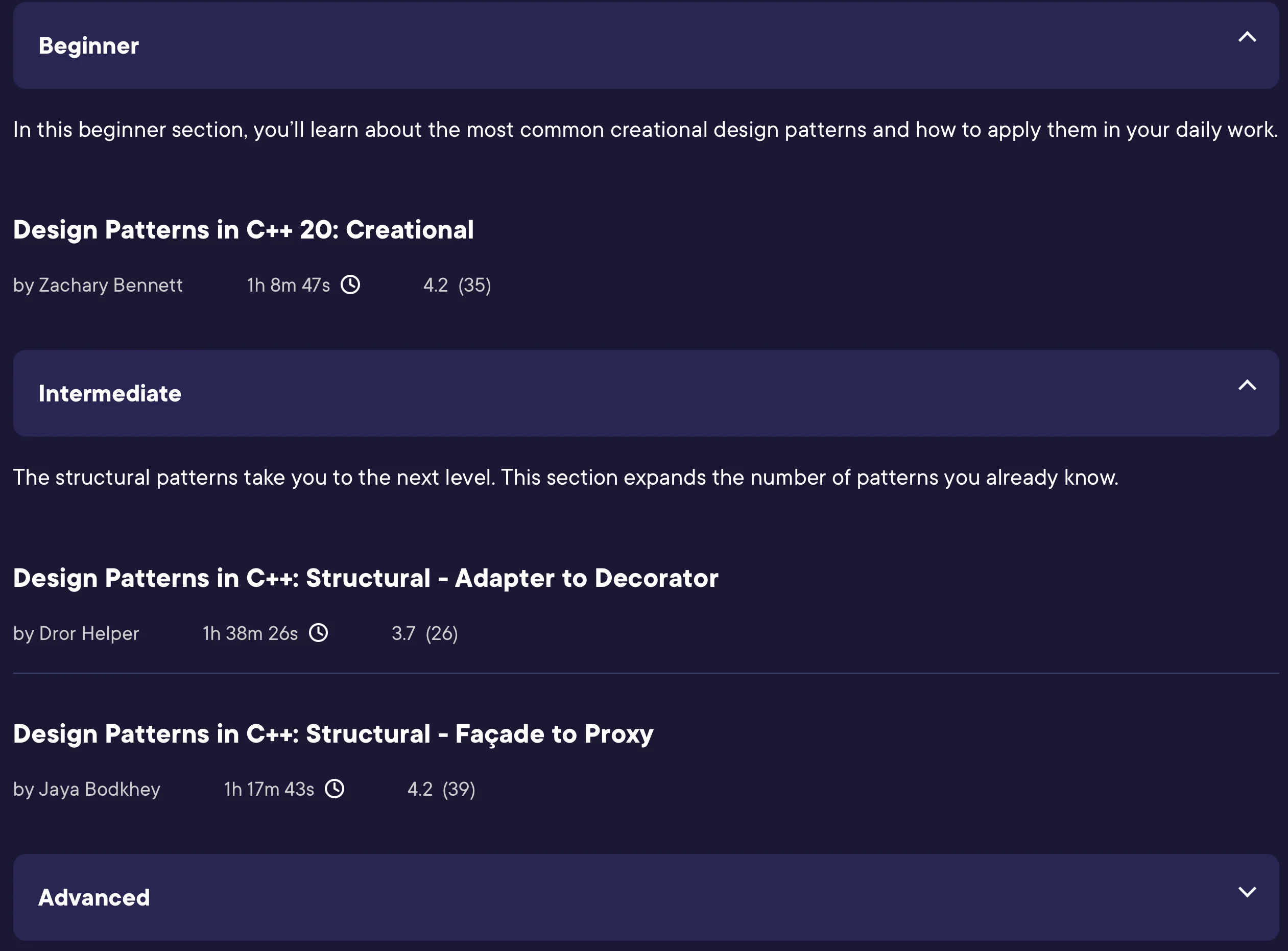
Task: Click the 4.2 (35) rating of the Creational course
Action: click(457, 285)
